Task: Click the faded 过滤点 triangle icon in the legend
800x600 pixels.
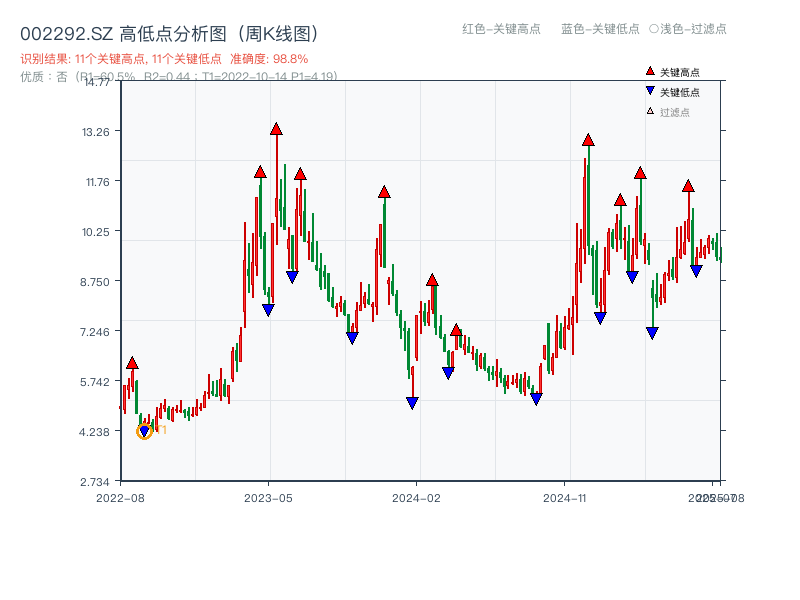Action: pyautogui.click(x=650, y=112)
